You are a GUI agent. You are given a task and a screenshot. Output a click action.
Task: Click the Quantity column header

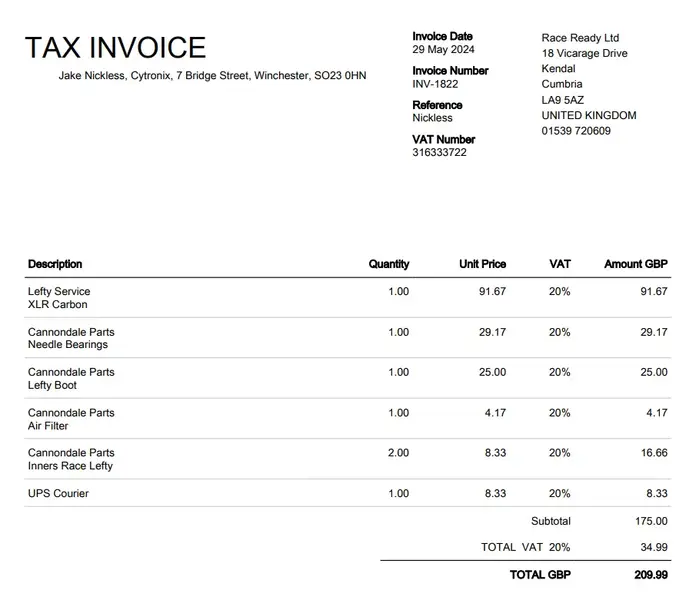pos(389,264)
